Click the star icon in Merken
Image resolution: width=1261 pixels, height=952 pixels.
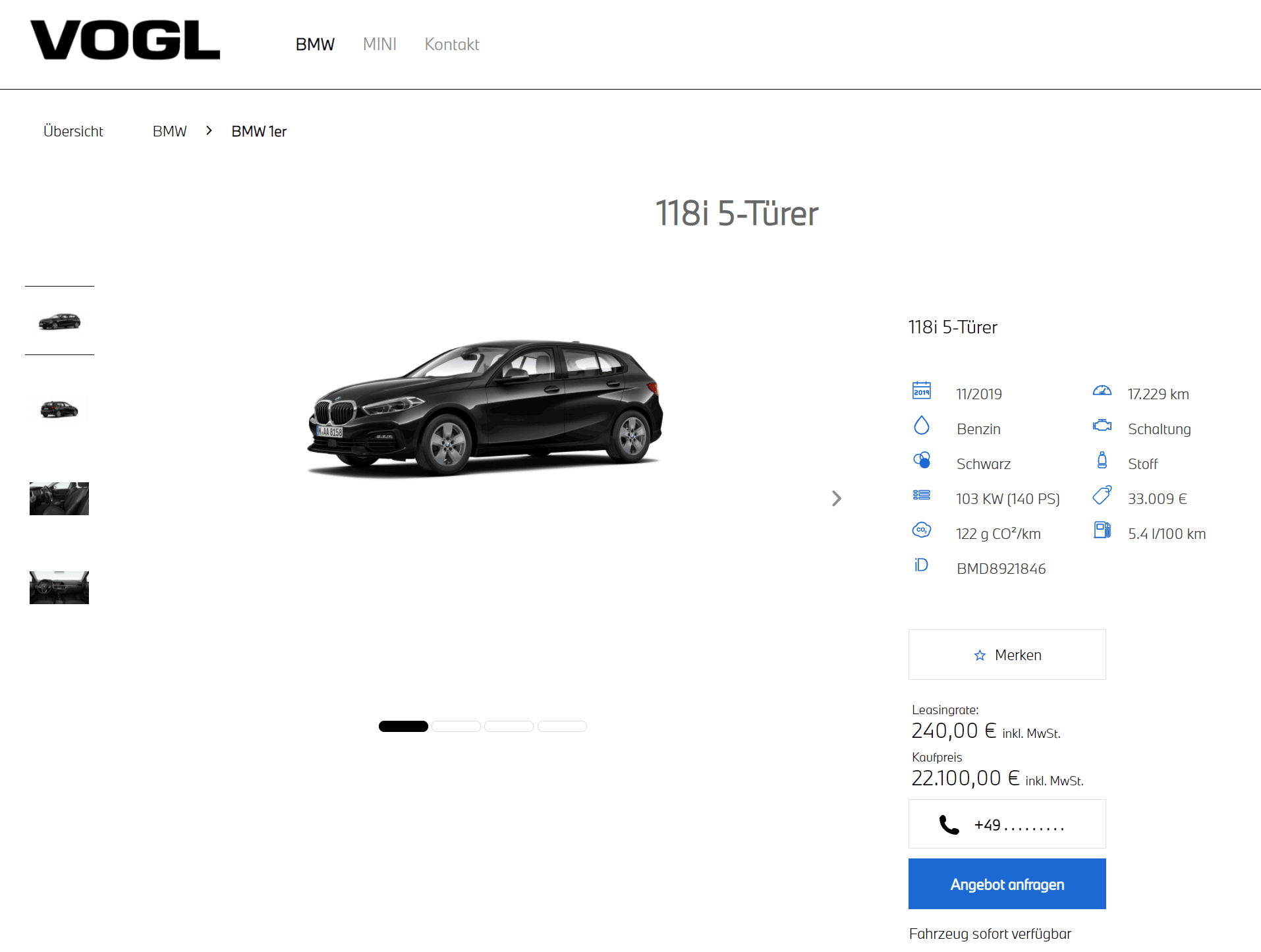point(980,656)
